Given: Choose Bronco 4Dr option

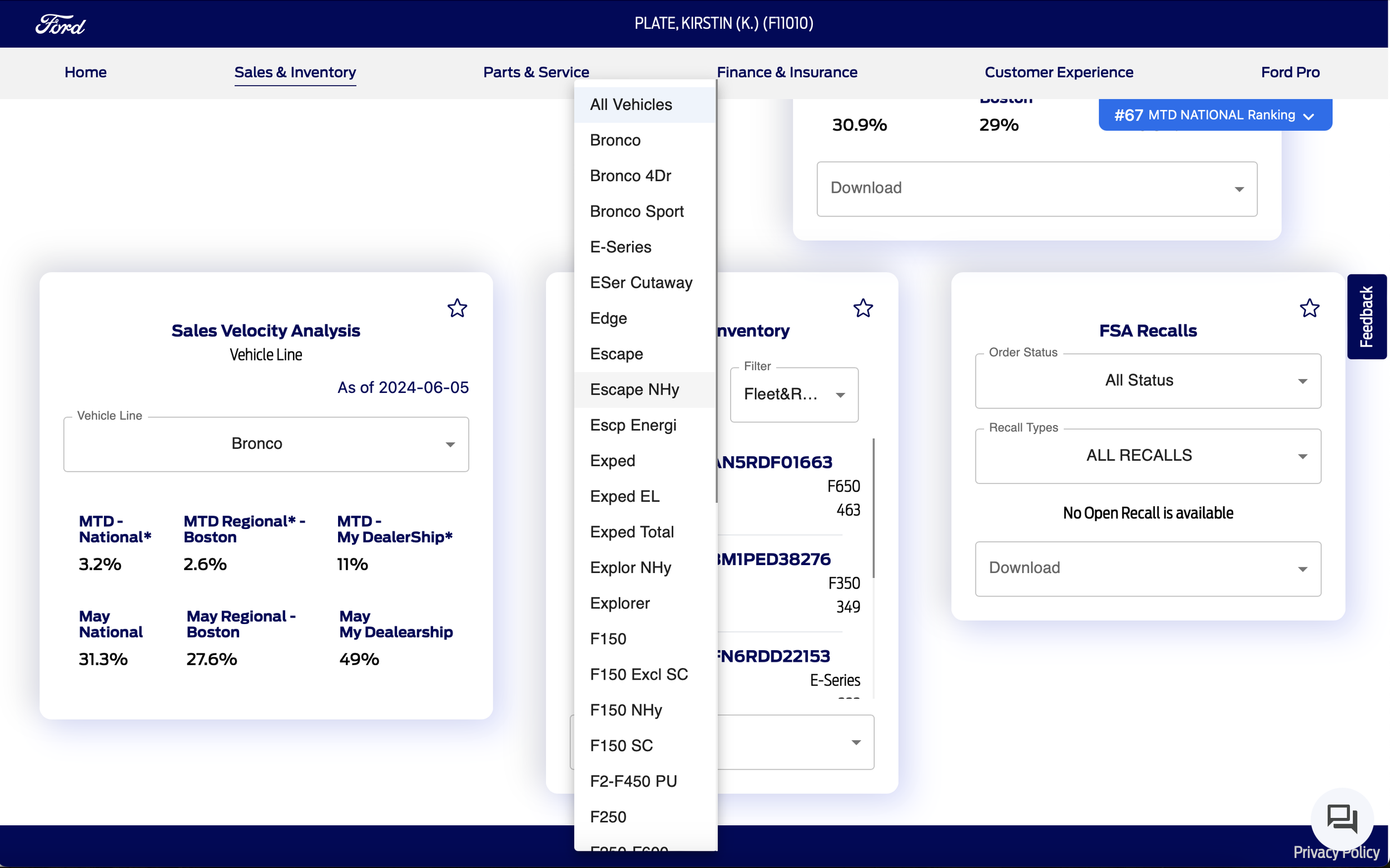Looking at the screenshot, I should click(644, 176).
